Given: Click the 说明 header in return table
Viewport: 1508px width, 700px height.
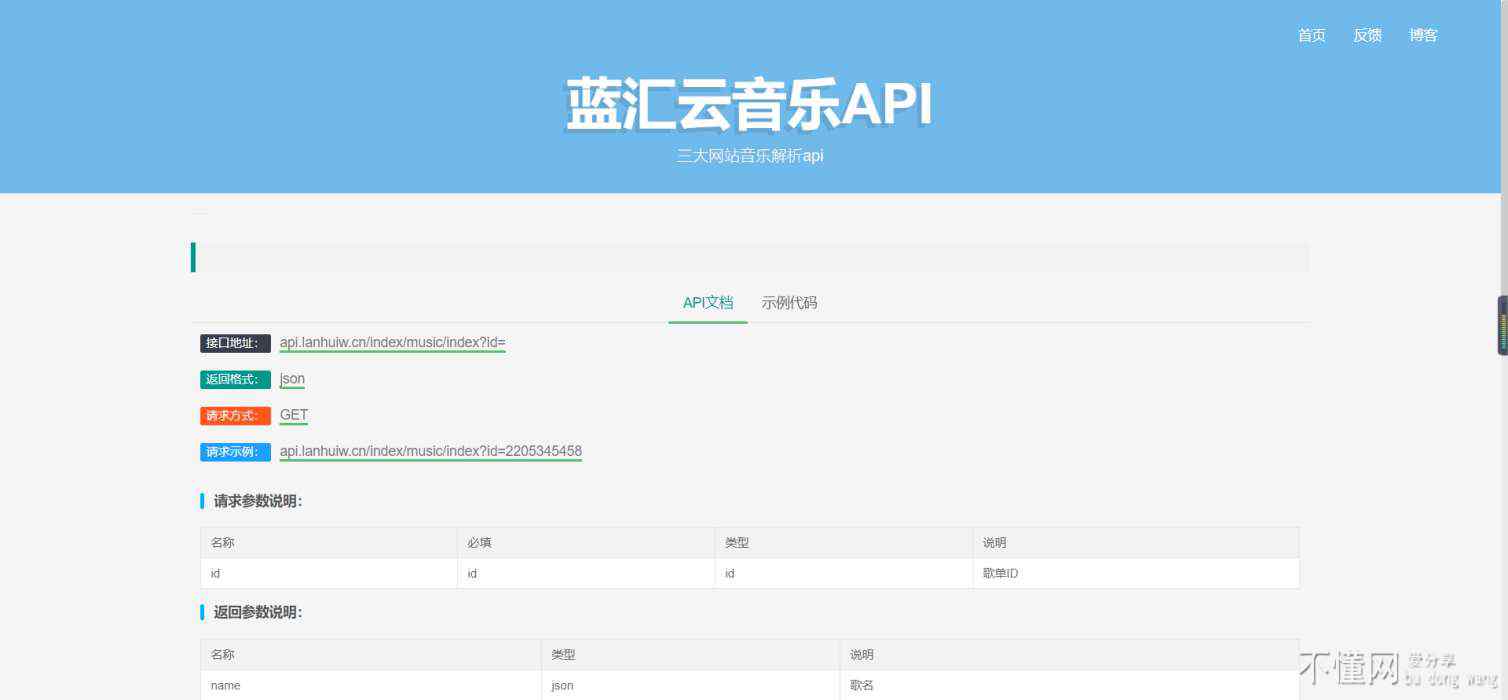Looking at the screenshot, I should click(x=862, y=655).
